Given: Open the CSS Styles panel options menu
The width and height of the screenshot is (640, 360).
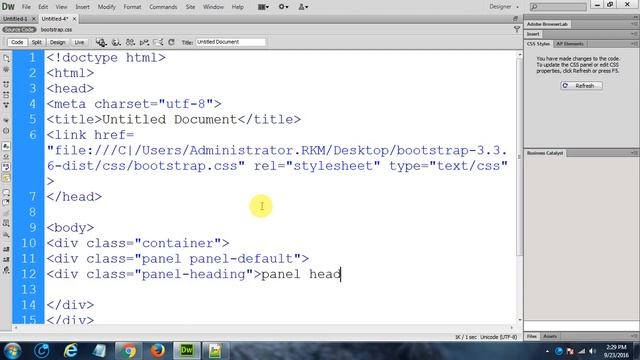Looking at the screenshot, I should [634, 44].
